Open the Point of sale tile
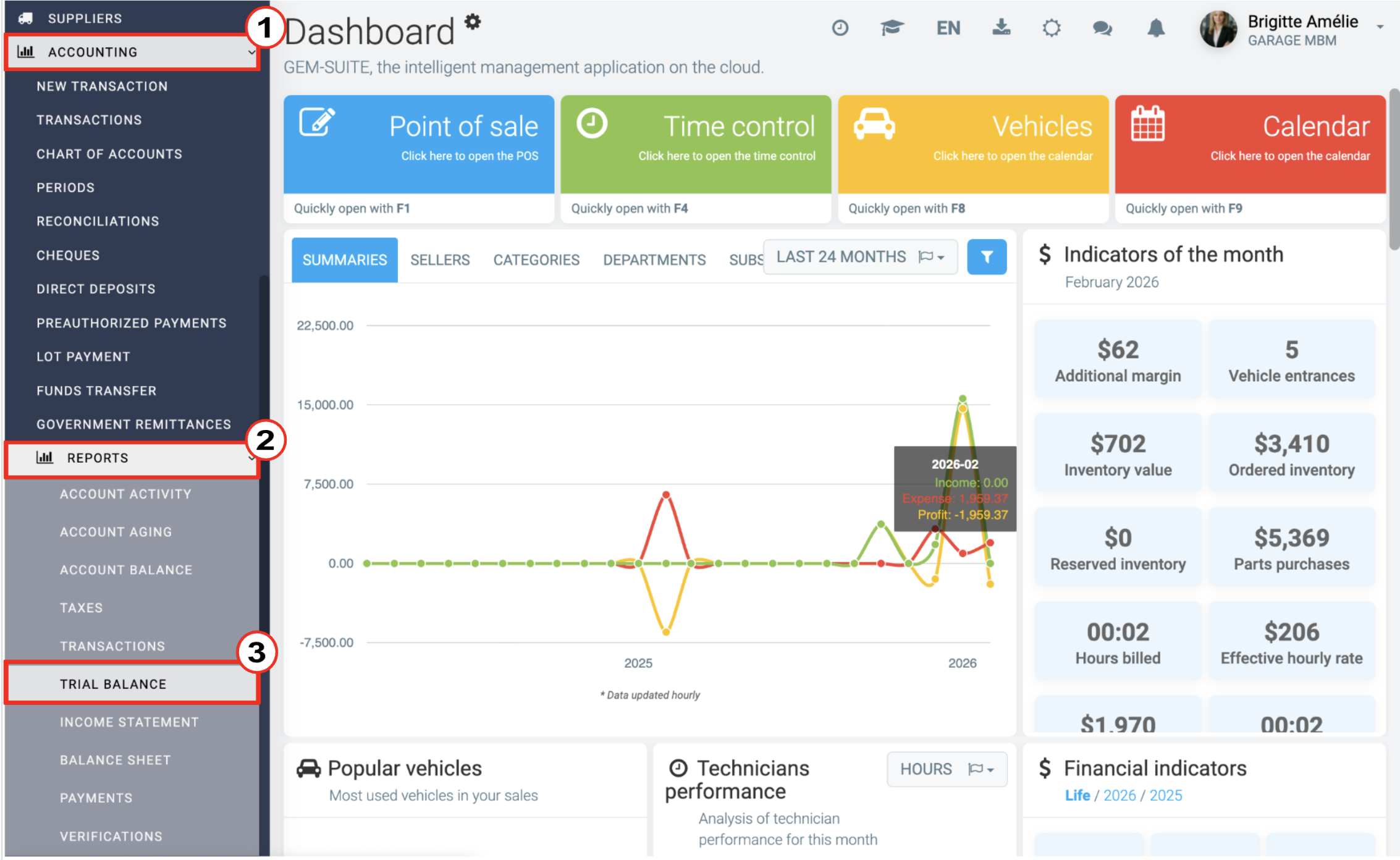 [x=419, y=144]
